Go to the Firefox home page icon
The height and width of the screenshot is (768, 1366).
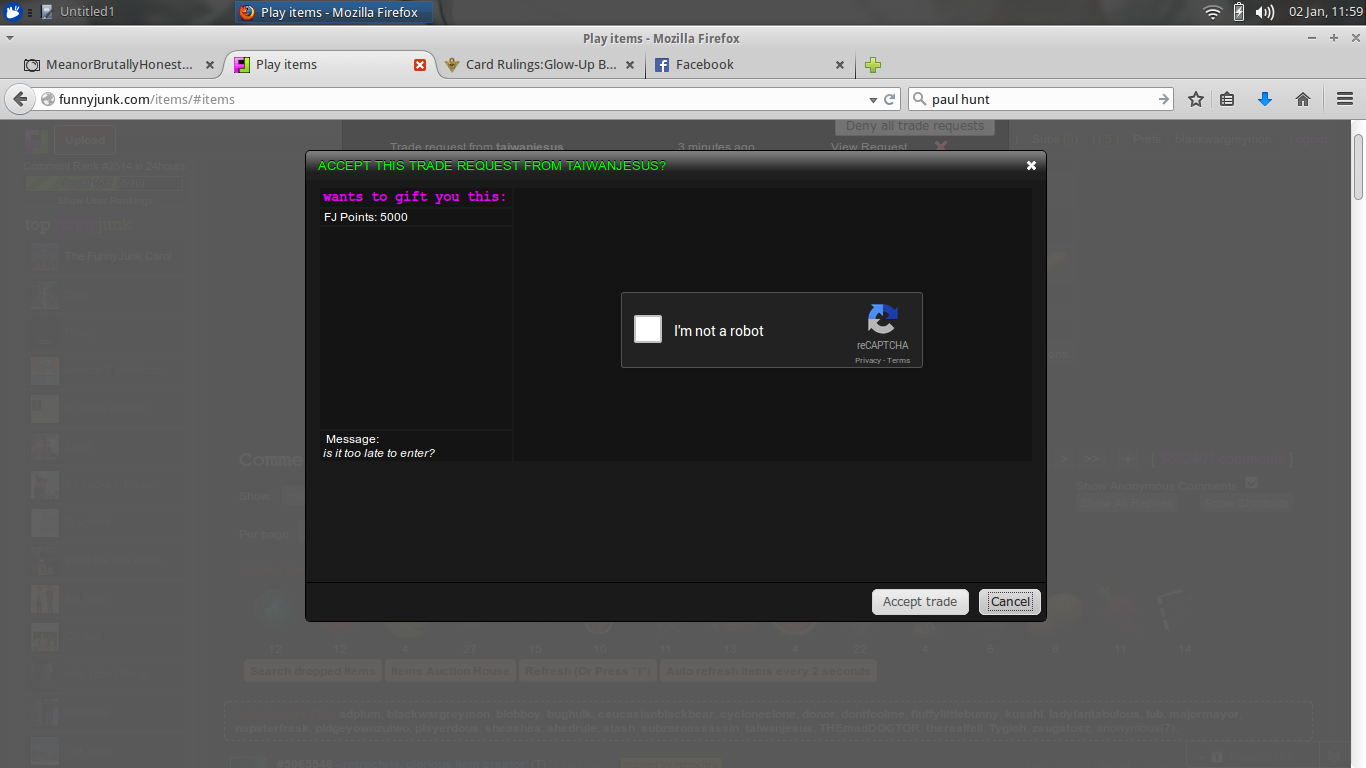[1302, 99]
